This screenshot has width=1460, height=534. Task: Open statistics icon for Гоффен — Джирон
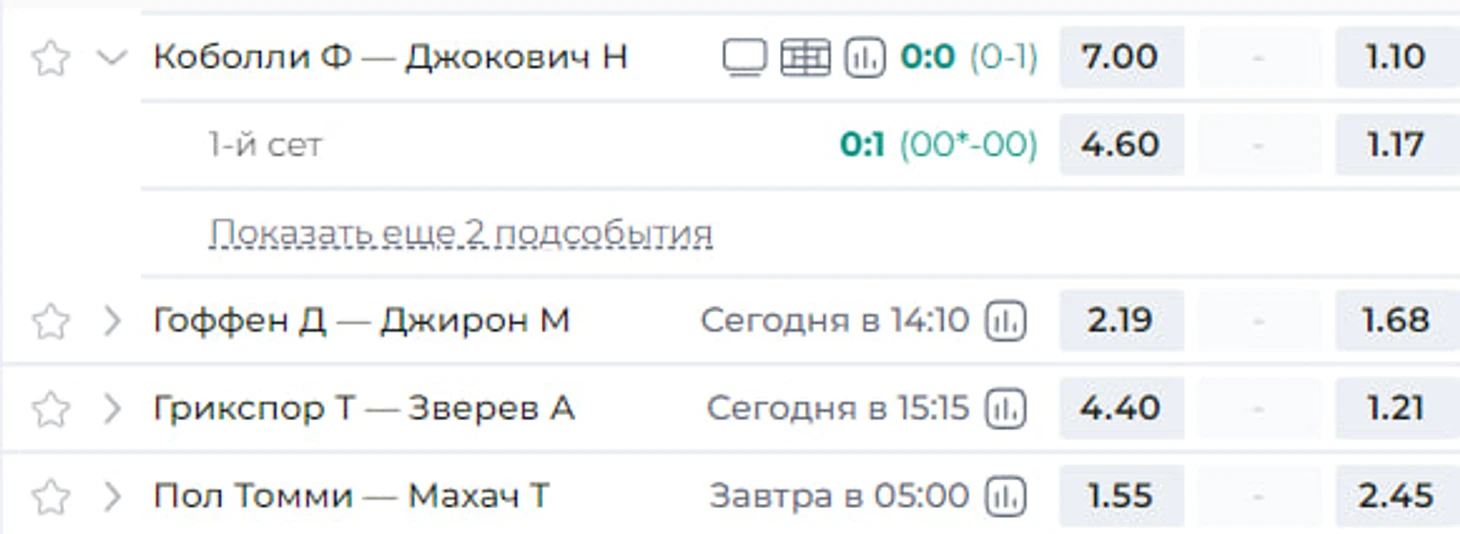[1006, 321]
